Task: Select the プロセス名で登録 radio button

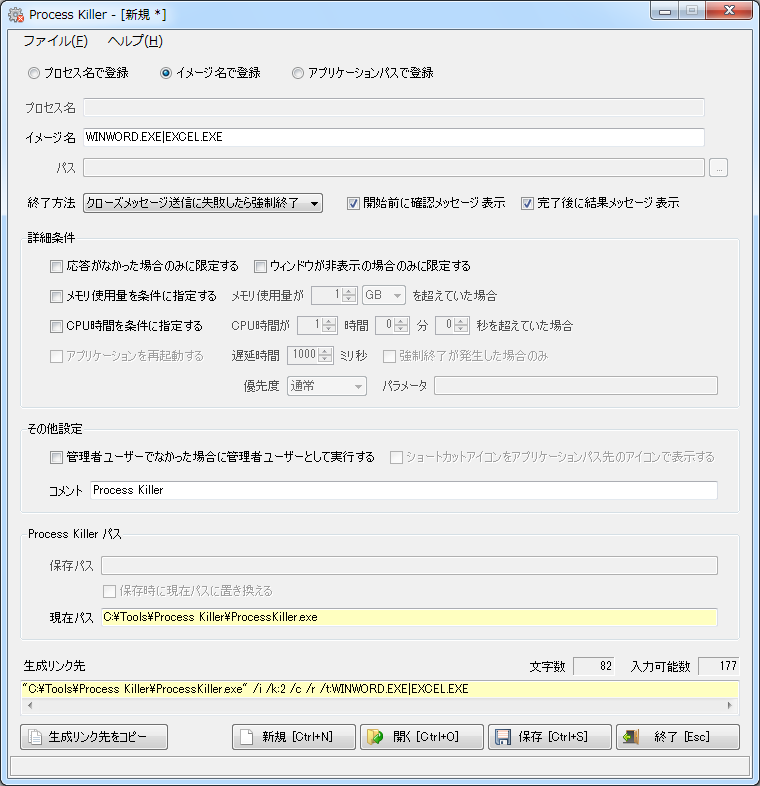Action: pos(35,73)
